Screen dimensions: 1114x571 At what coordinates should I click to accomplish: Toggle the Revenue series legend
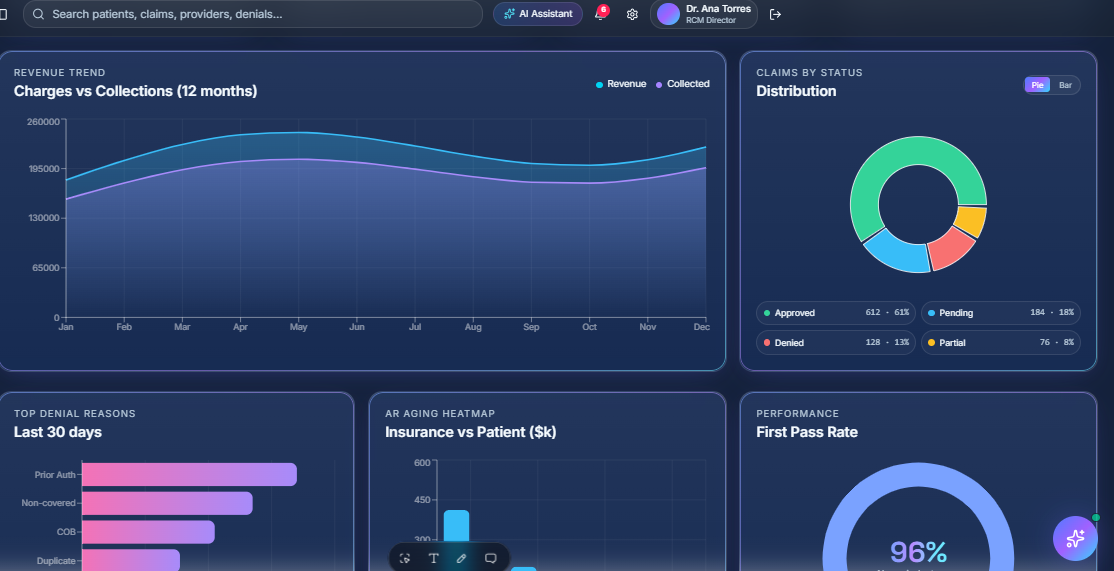(621, 84)
